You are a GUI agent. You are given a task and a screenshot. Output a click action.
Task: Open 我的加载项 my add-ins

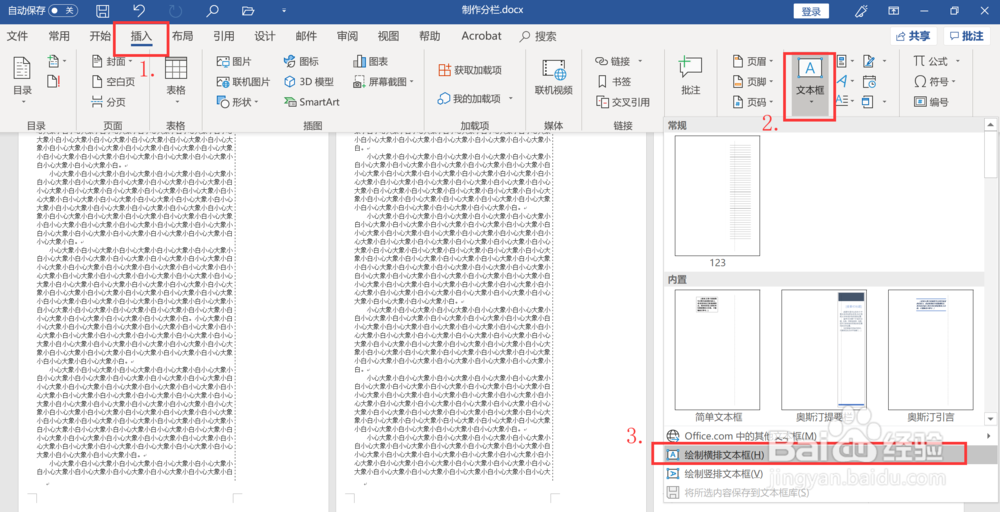point(475,99)
